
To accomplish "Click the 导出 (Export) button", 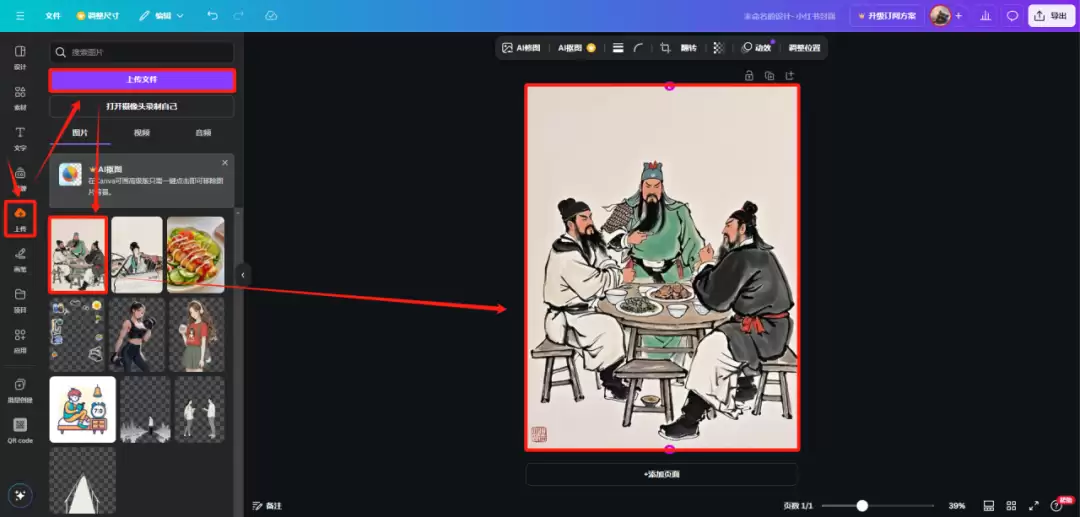I will [1051, 16].
